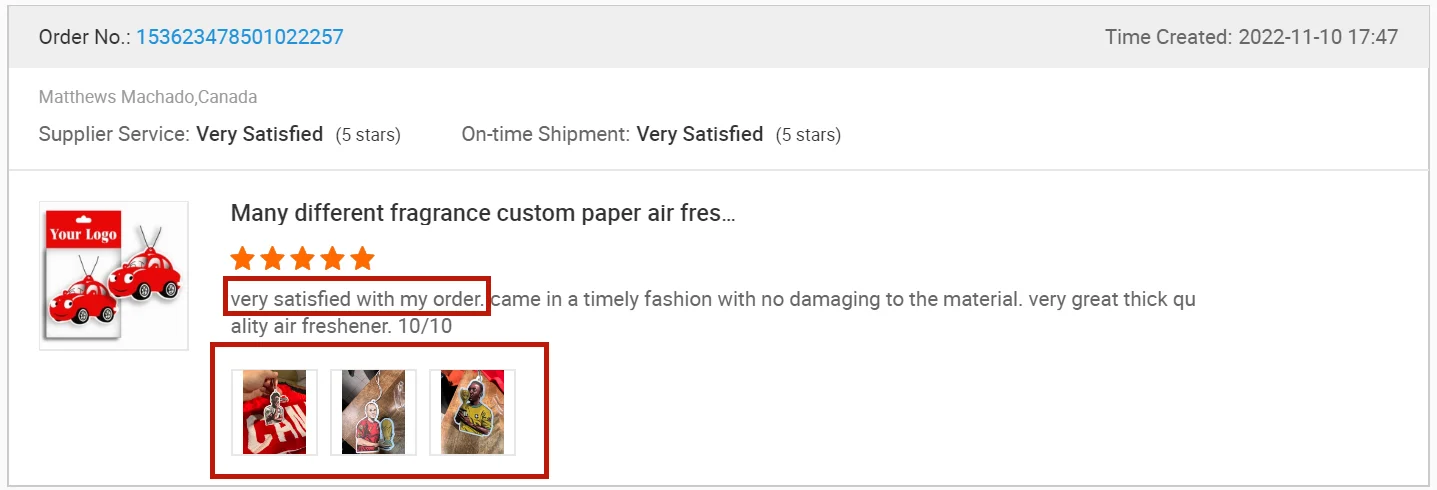Screen dimensions: 1437x490
Task: Click '(5 stars)' next to Supplier Service
Action: point(368,135)
